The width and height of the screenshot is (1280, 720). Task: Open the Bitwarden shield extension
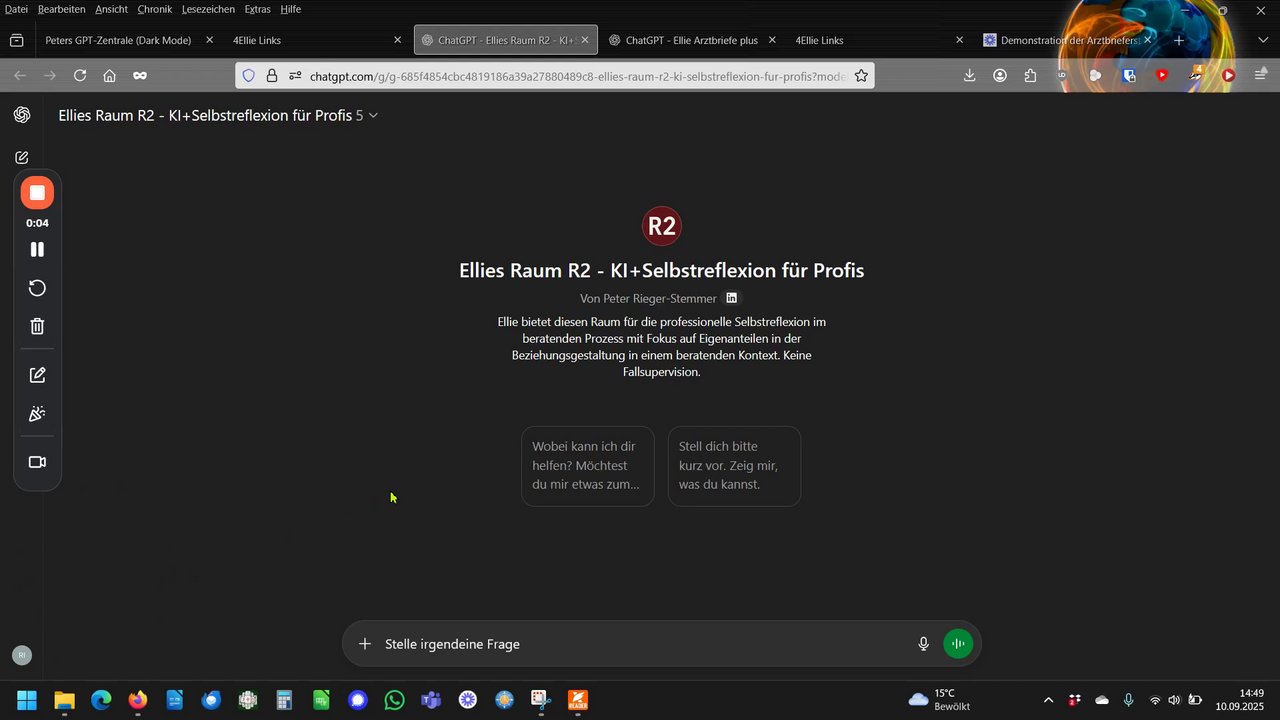[1129, 75]
